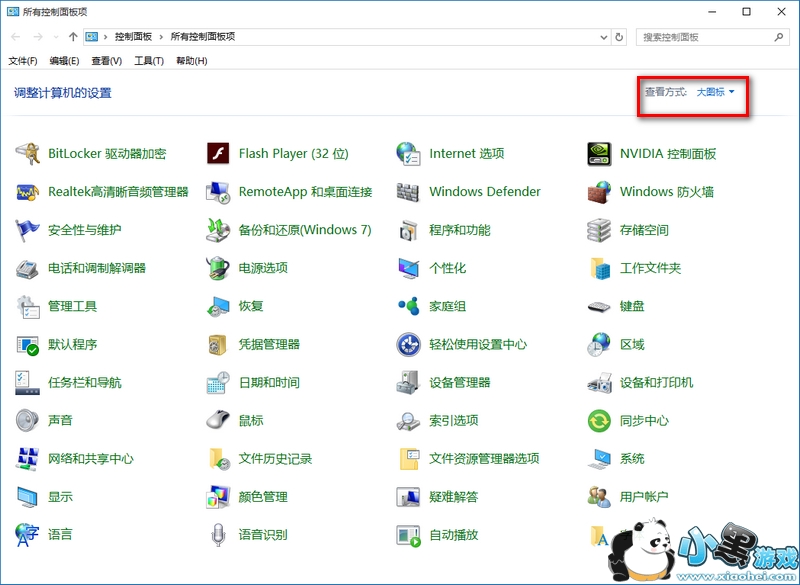
Task: Expand the chevron before 控制面板 breadcrumb
Action: tap(106, 37)
